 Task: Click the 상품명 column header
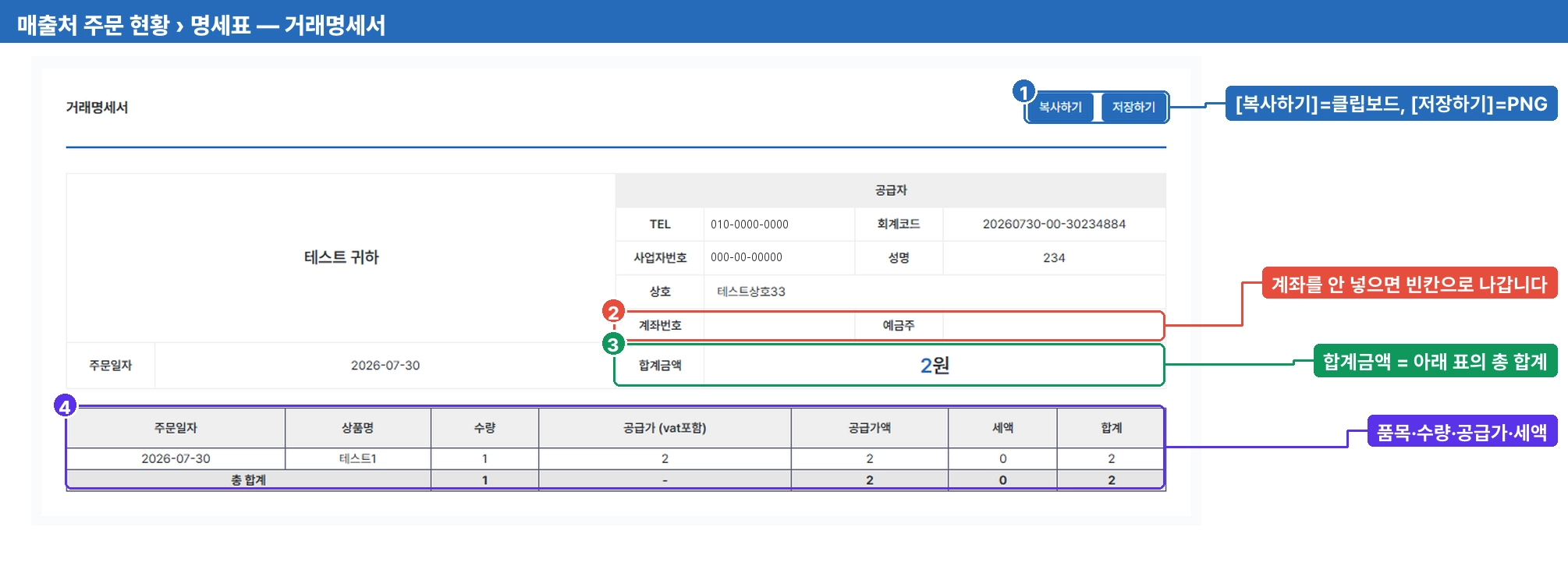(358, 428)
